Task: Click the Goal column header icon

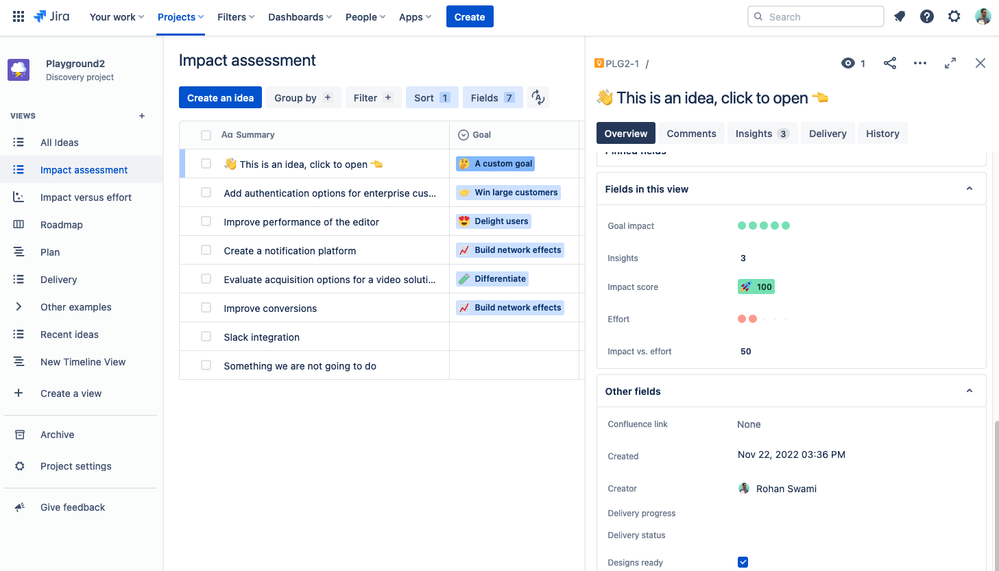Action: (463, 134)
